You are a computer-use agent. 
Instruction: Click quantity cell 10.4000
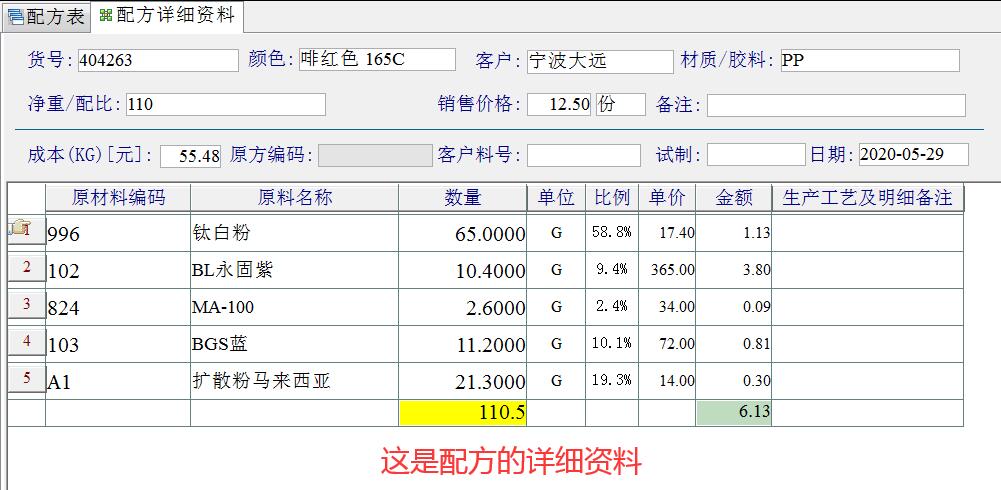pos(463,270)
